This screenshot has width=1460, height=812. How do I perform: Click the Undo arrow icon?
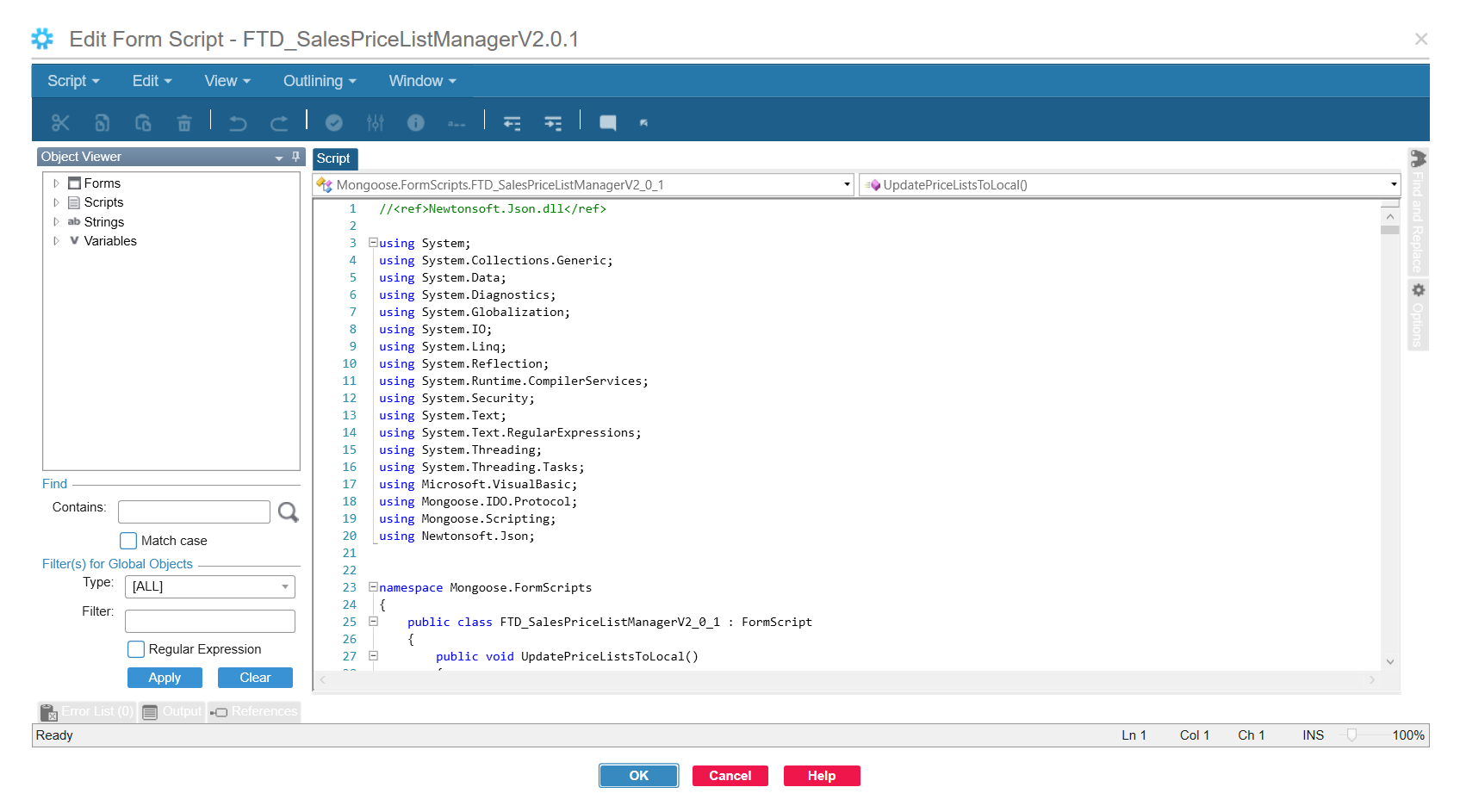(x=238, y=123)
